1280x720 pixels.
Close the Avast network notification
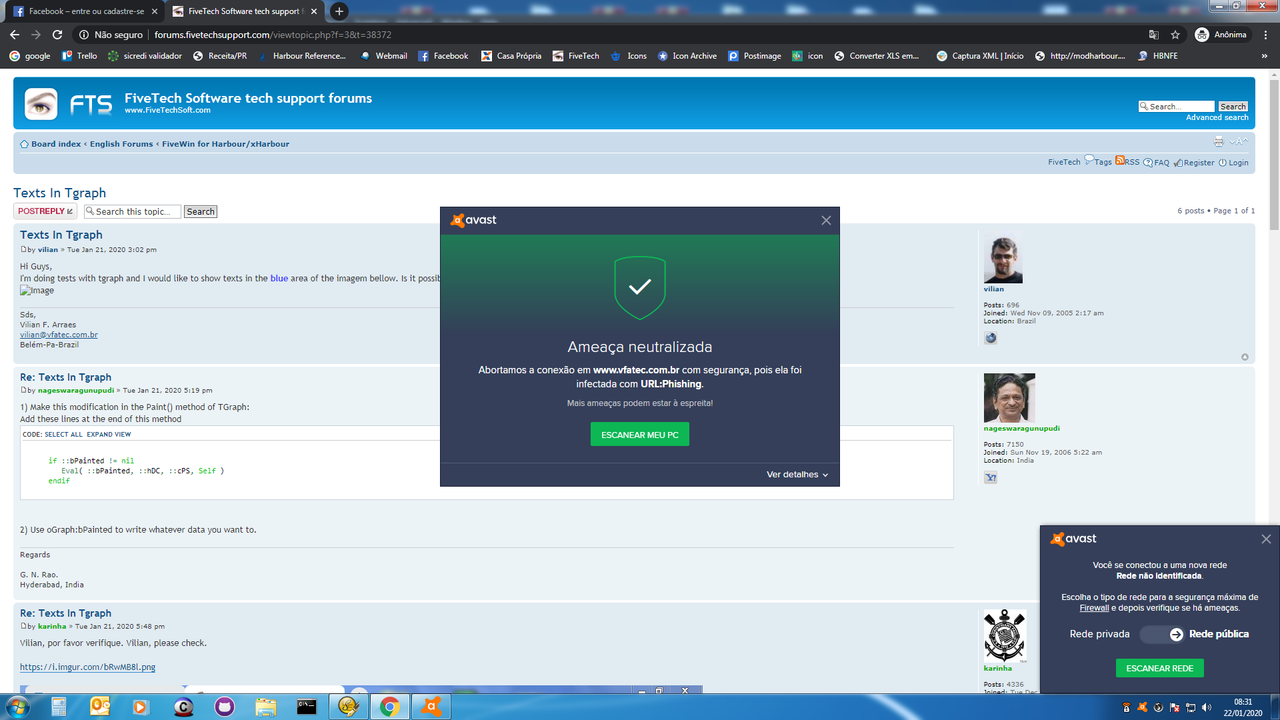[1266, 539]
